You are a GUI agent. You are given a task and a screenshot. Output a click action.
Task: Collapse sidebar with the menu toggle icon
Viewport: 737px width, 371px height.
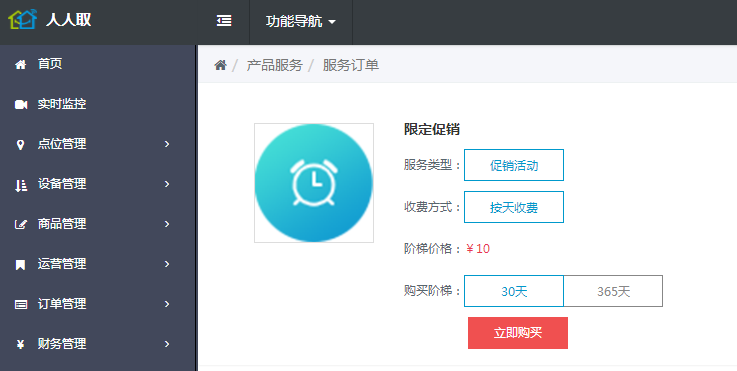pos(224,21)
